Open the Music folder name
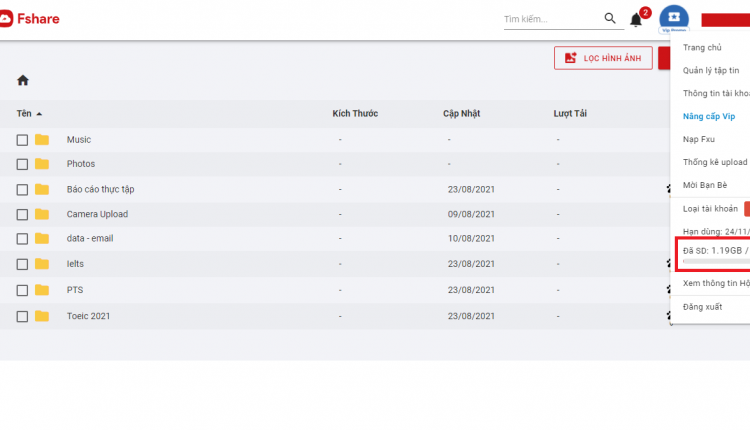Screen dimensions: 750x430 pos(78,139)
